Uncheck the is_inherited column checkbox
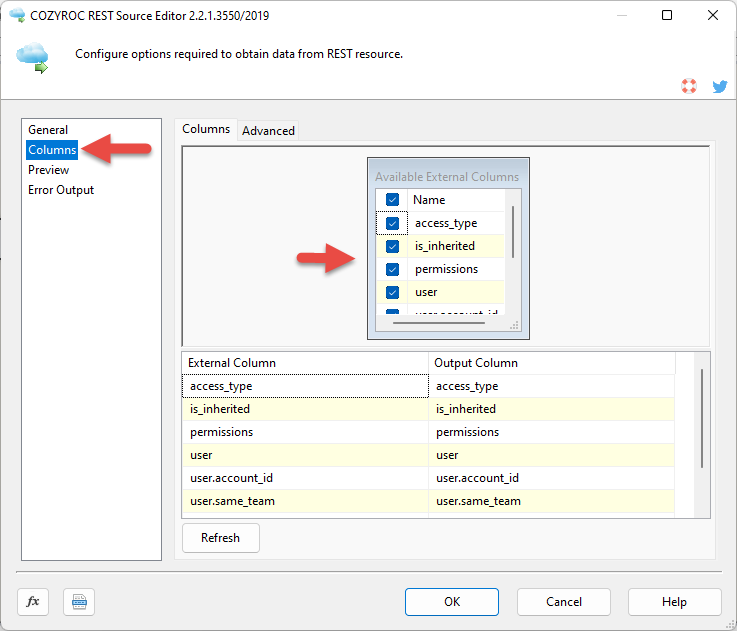Screen dimensions: 737x631 pyautogui.click(x=392, y=246)
